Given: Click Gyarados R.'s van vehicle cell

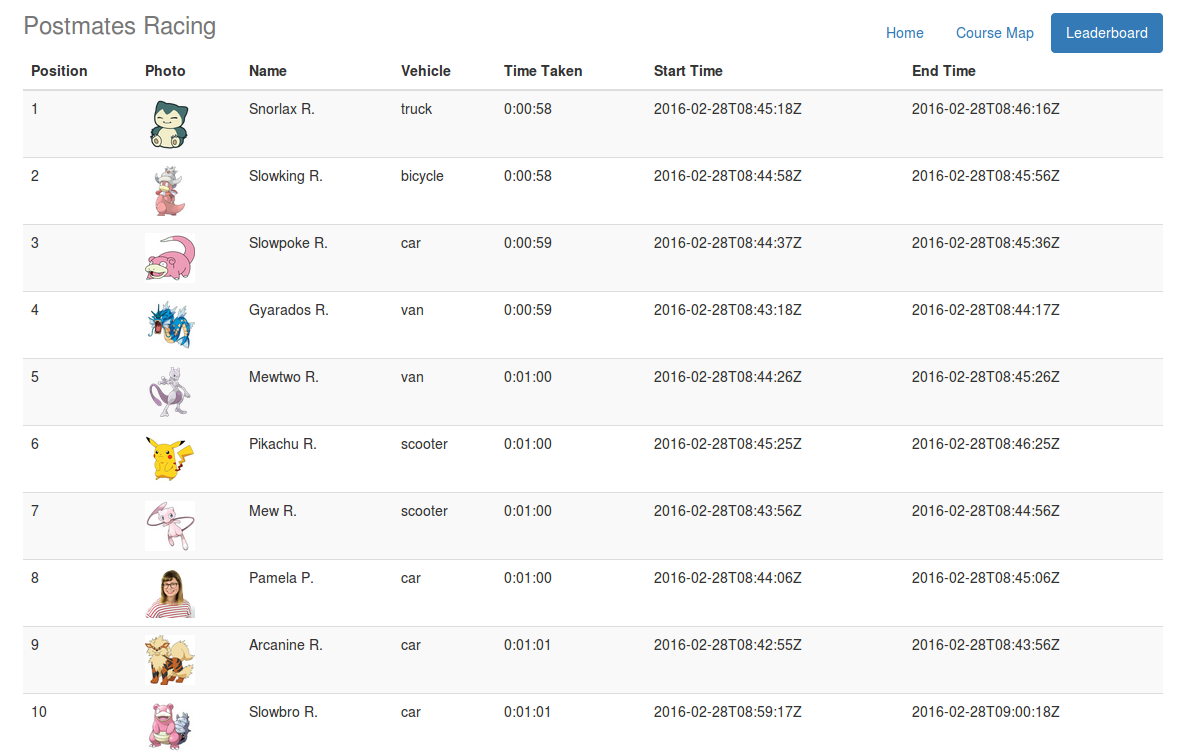Looking at the screenshot, I should point(412,310).
